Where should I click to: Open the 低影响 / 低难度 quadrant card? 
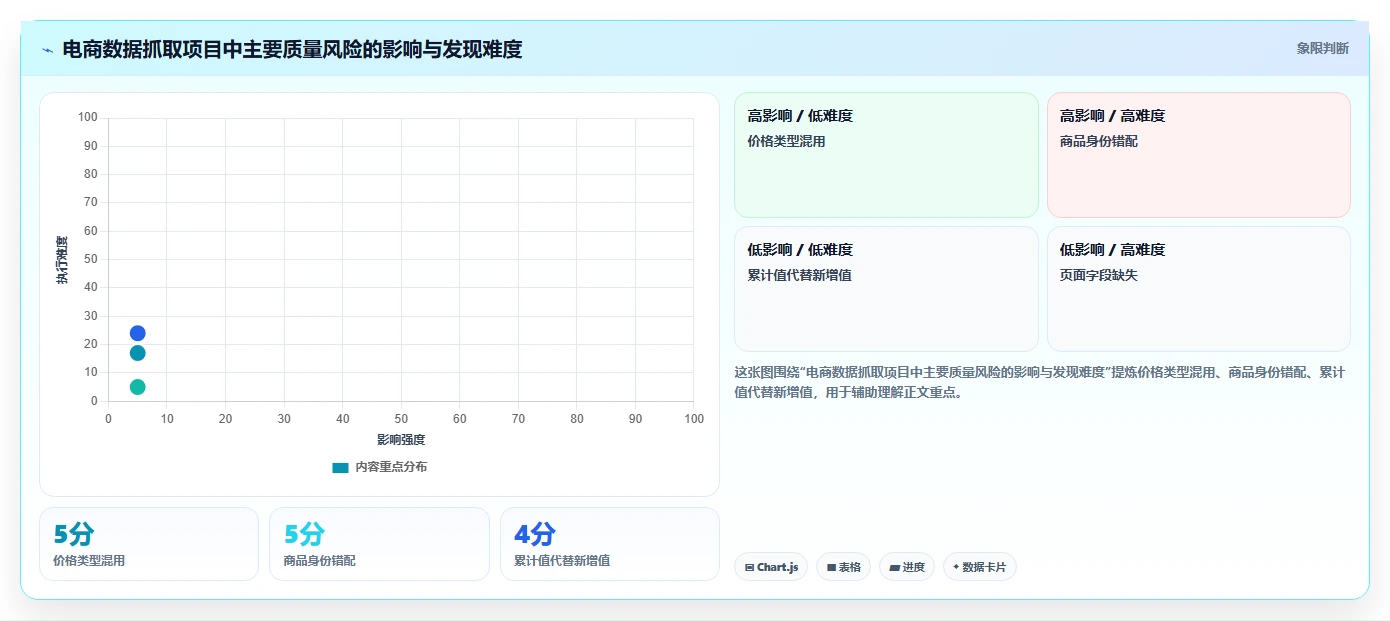coord(886,289)
